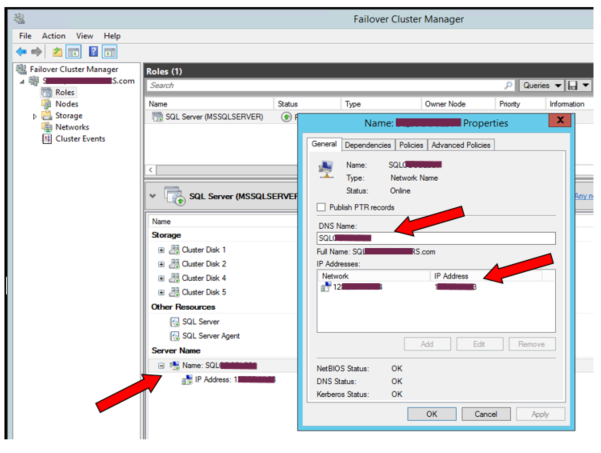Screen dimensions: 601x453
Task: Expand the Storage tree node arrow
Action: (34, 116)
